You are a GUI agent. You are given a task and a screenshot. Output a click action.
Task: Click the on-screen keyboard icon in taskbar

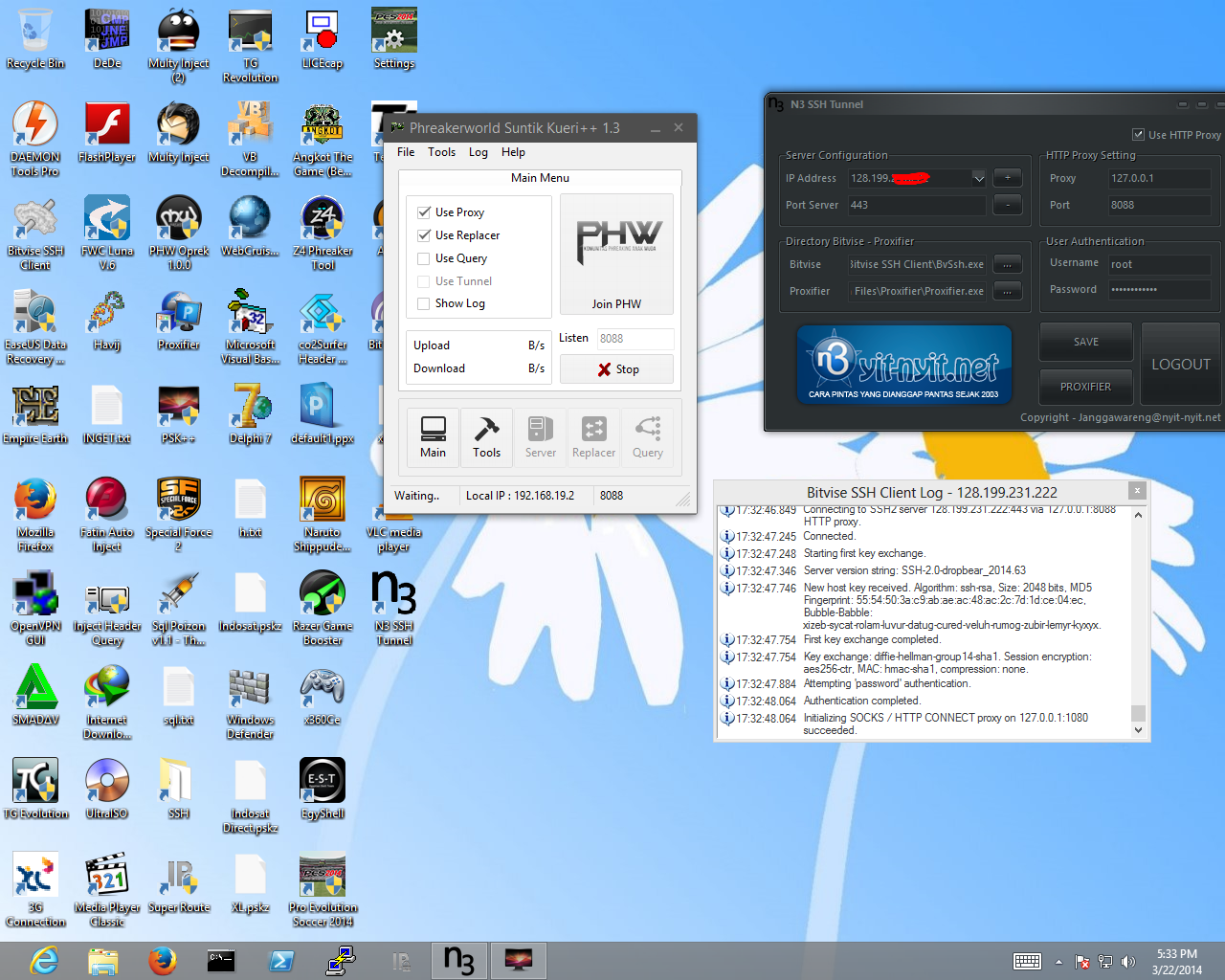pos(1027,962)
